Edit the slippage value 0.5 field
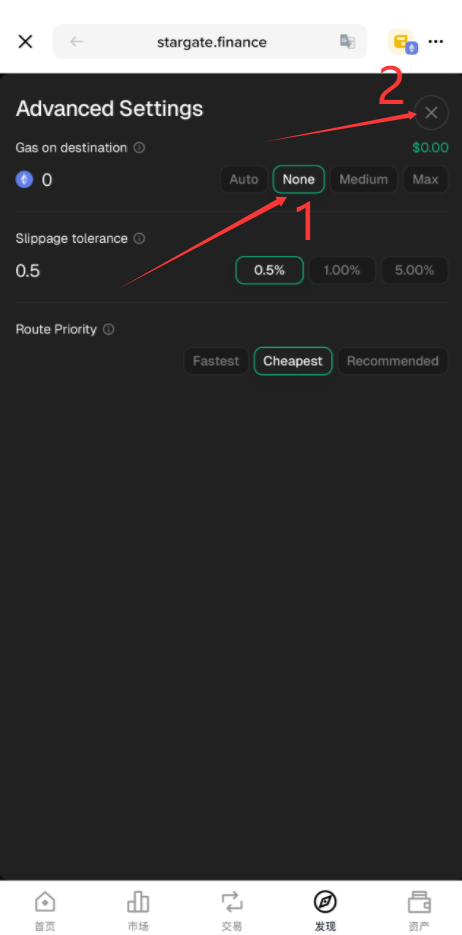Screen dimensions: 462x935 28,271
